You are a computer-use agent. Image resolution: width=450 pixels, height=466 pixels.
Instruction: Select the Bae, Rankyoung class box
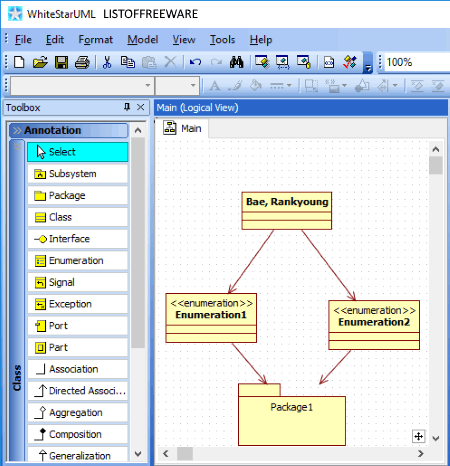(x=287, y=211)
